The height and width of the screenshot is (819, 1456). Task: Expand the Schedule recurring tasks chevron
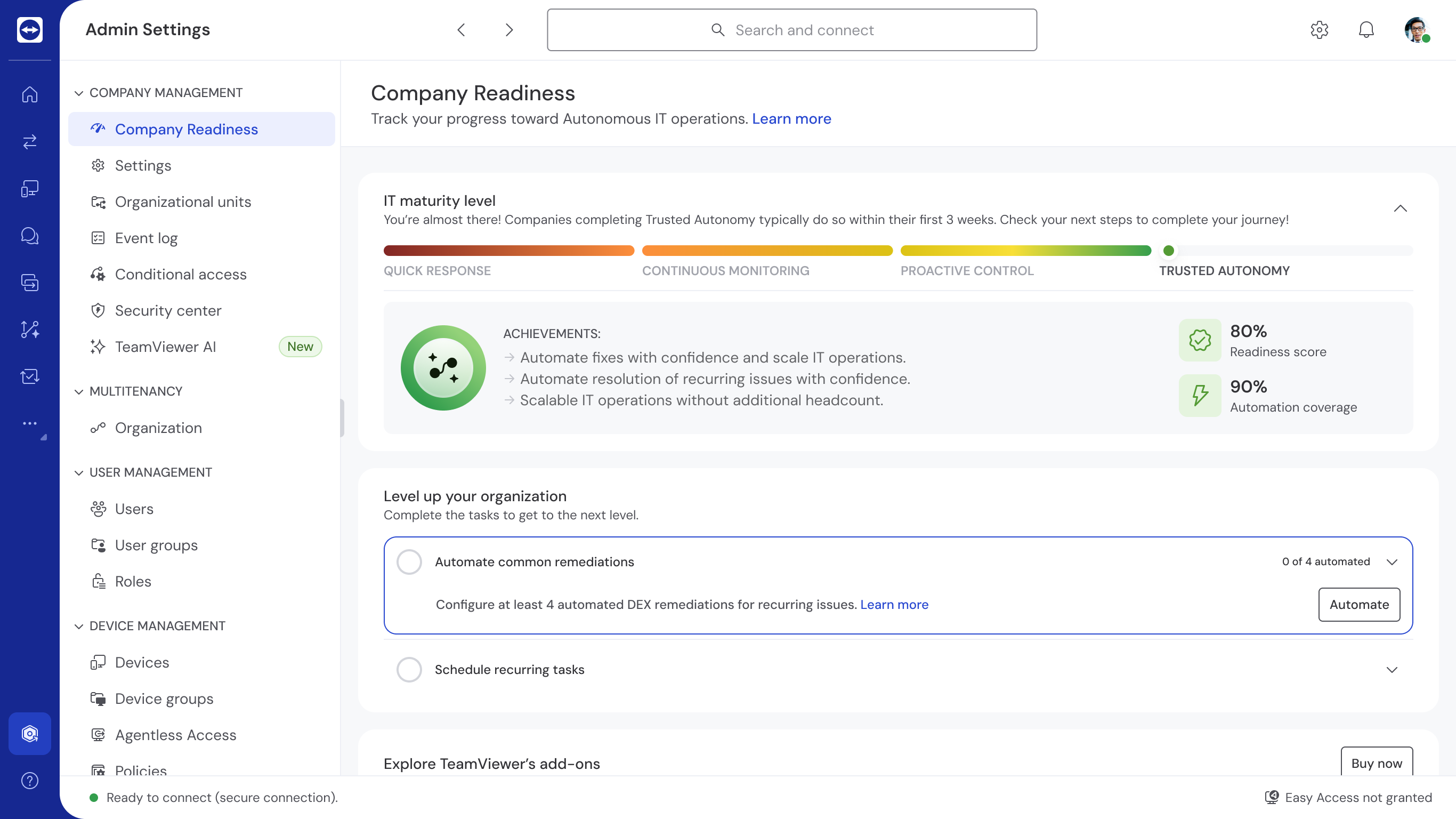(x=1392, y=670)
